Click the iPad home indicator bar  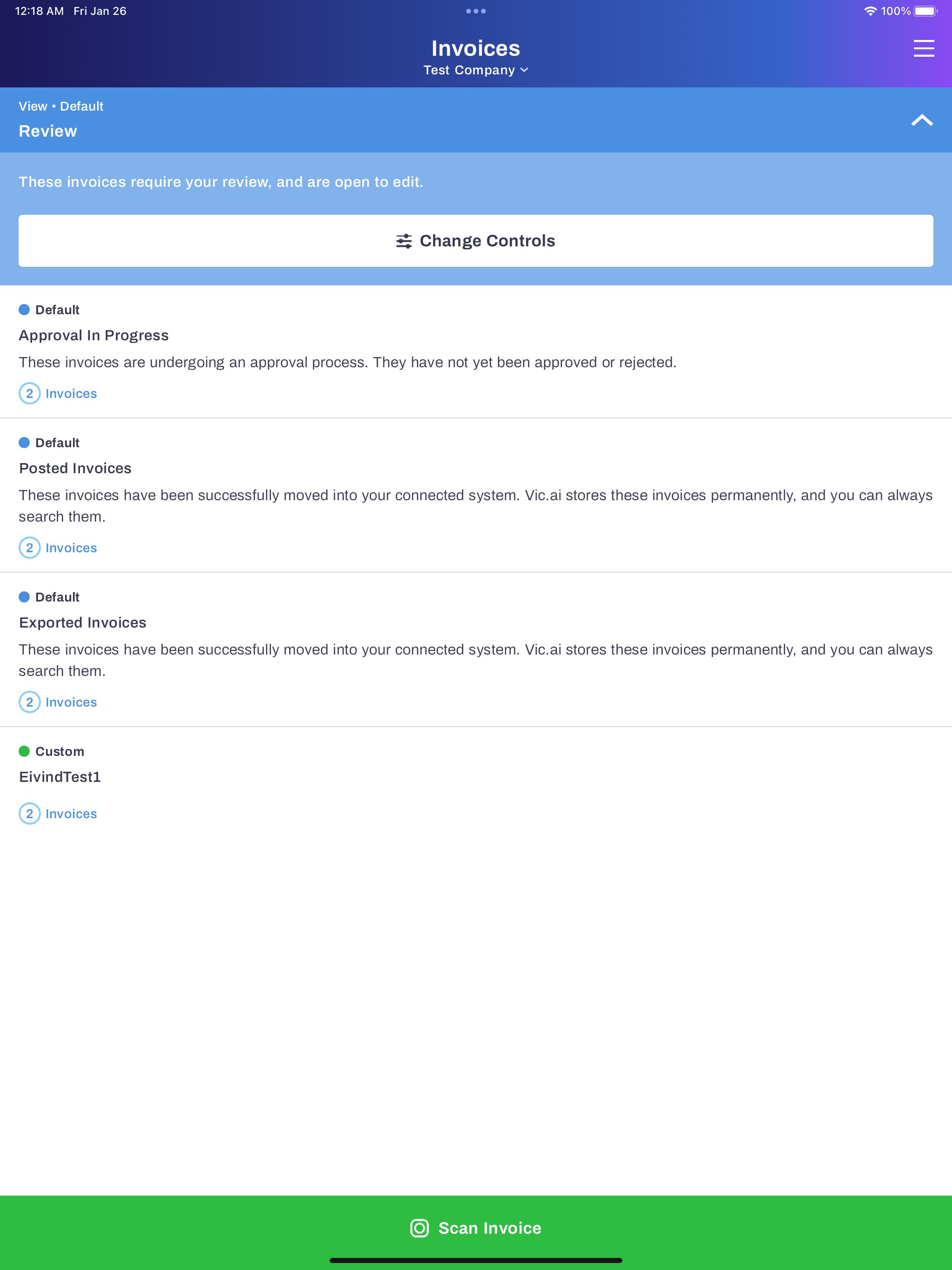(476, 1260)
